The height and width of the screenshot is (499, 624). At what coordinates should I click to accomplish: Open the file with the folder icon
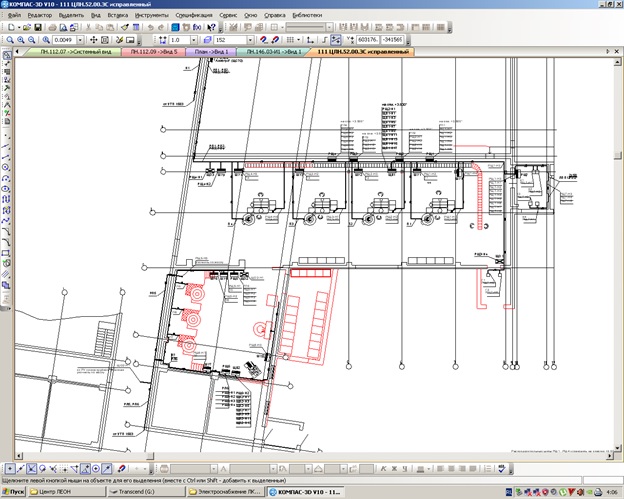(x=27, y=27)
